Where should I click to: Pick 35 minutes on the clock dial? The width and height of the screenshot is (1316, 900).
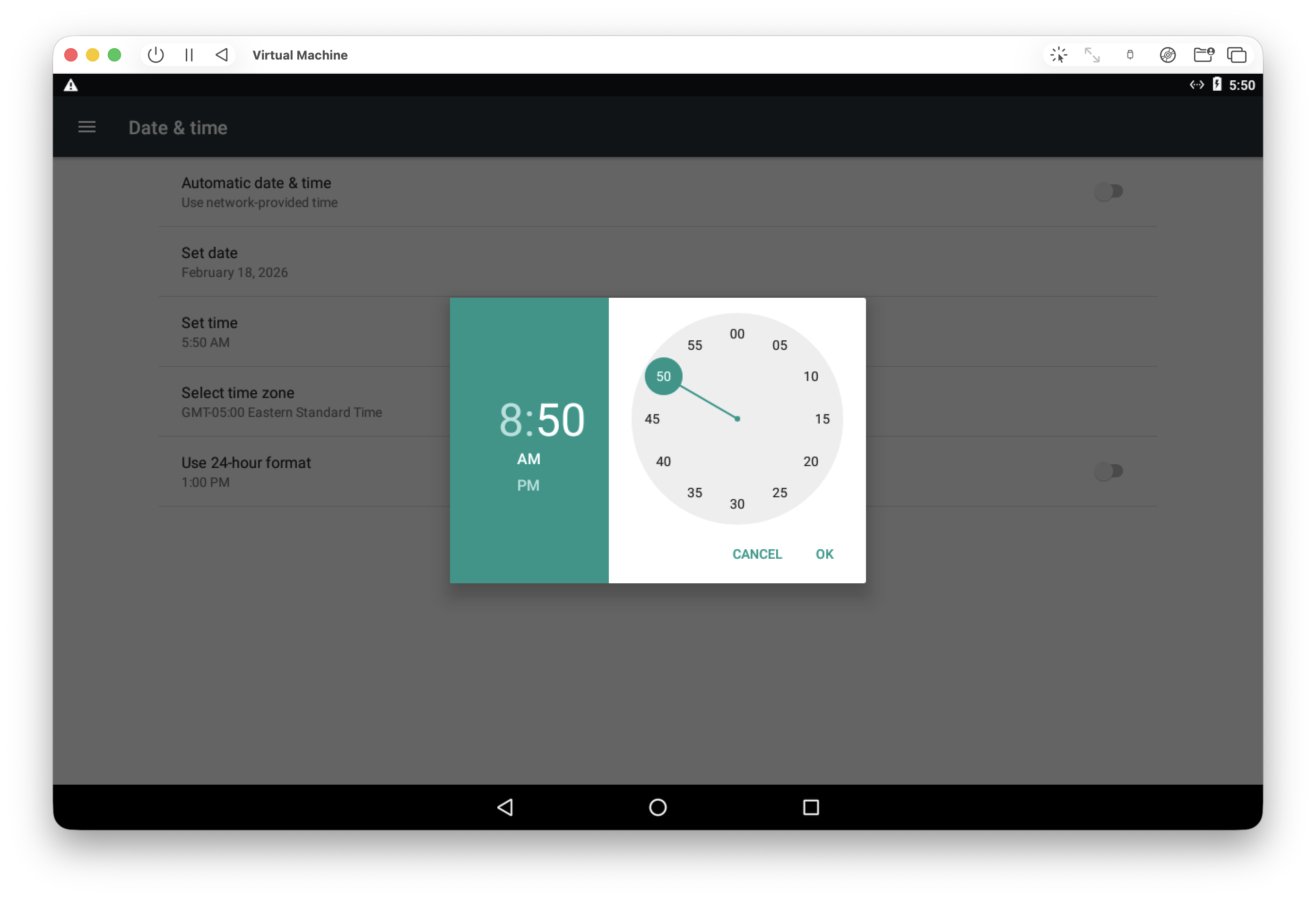[x=695, y=493]
